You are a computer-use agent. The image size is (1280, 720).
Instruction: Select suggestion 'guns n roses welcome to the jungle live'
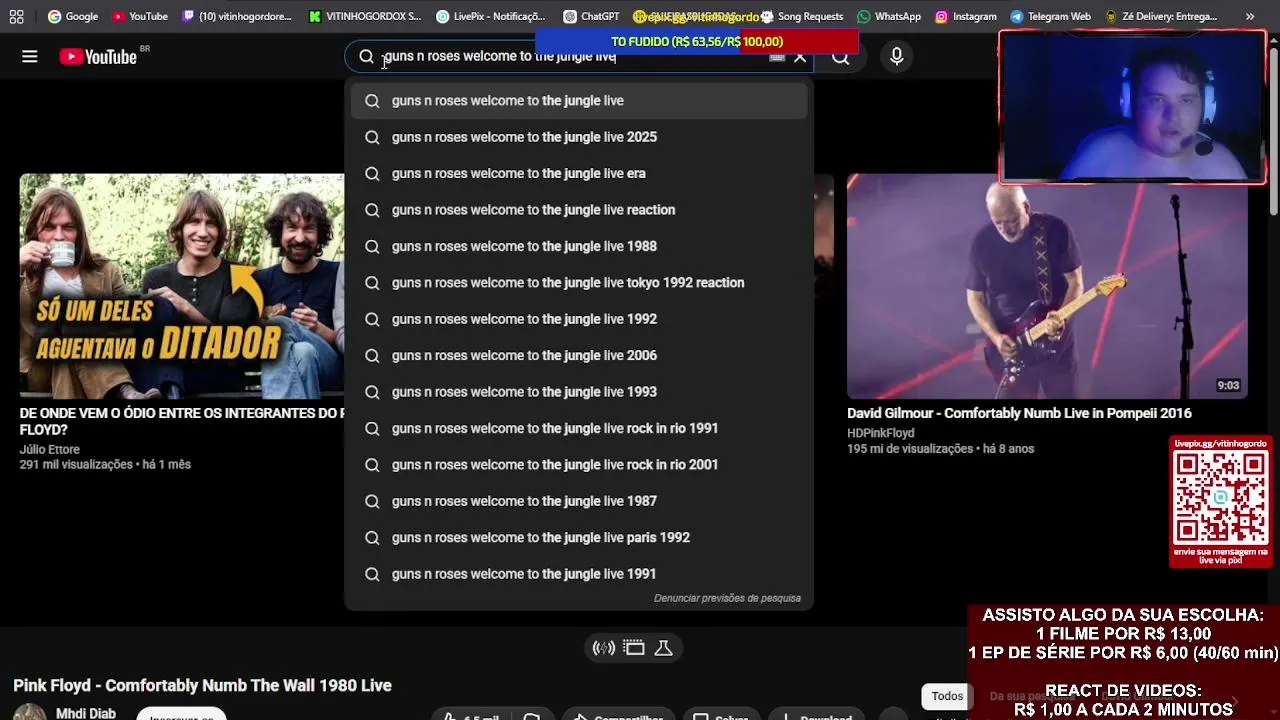(579, 100)
